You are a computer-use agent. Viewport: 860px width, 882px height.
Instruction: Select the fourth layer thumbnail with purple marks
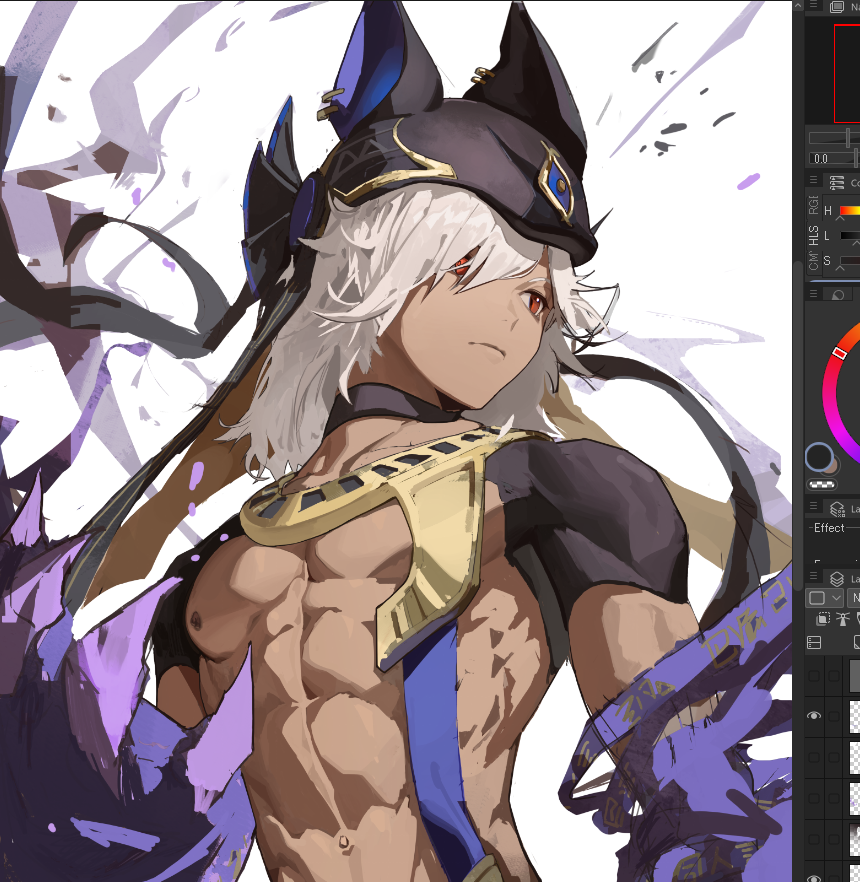tap(854, 798)
